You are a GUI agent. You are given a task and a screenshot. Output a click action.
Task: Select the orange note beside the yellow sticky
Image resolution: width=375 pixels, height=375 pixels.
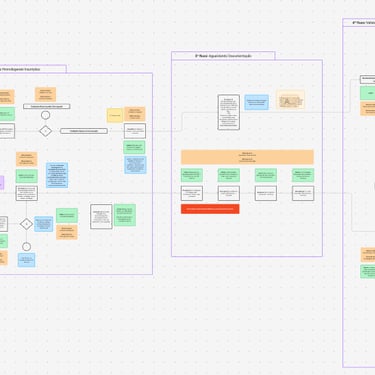135,114
